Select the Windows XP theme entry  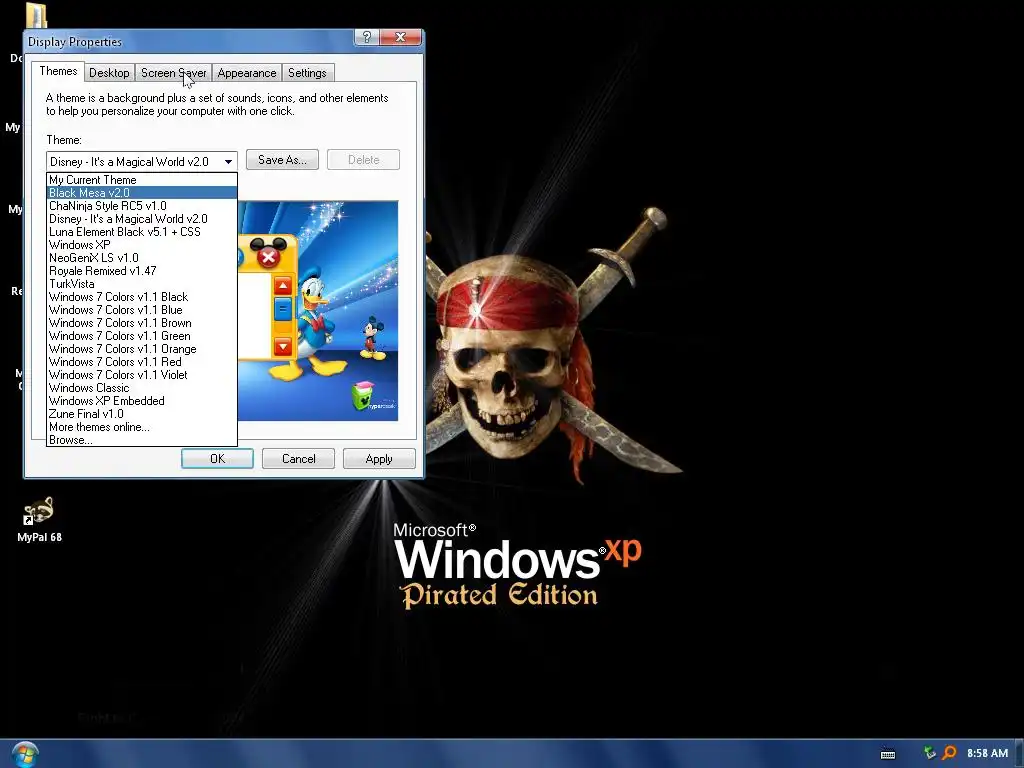coord(142,245)
